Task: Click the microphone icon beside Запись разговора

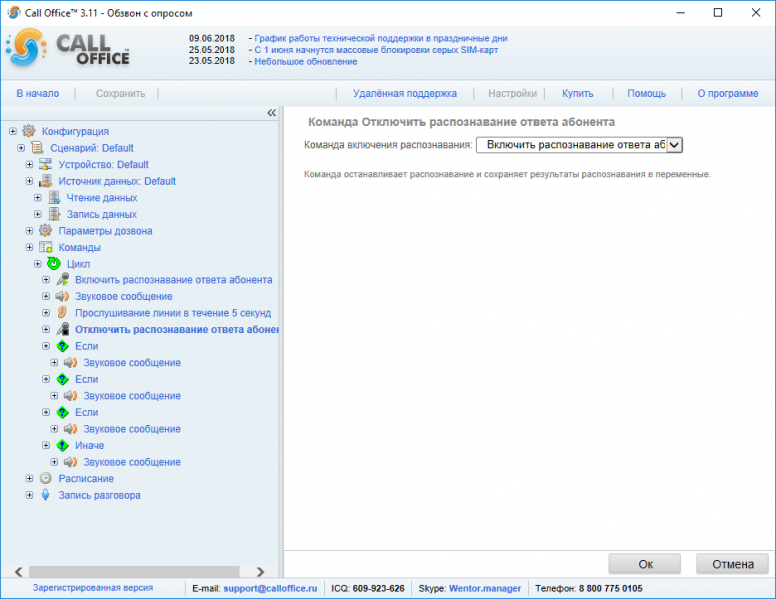Action: 46,495
